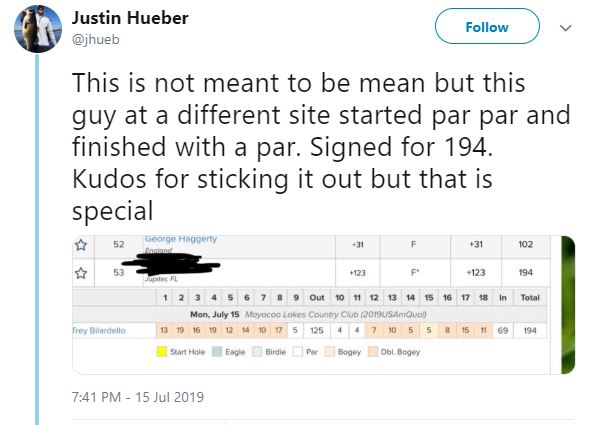Click the Eagle legend color swatch
The image size is (601, 425).
[219, 352]
